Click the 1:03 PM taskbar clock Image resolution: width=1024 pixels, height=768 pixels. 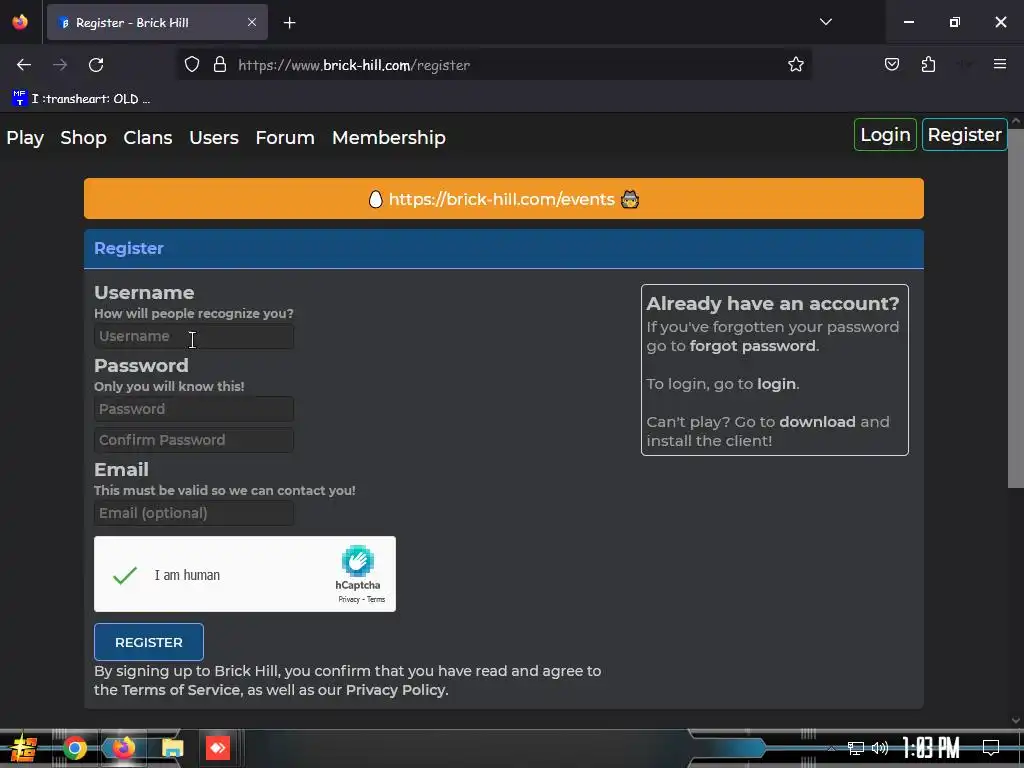[931, 748]
